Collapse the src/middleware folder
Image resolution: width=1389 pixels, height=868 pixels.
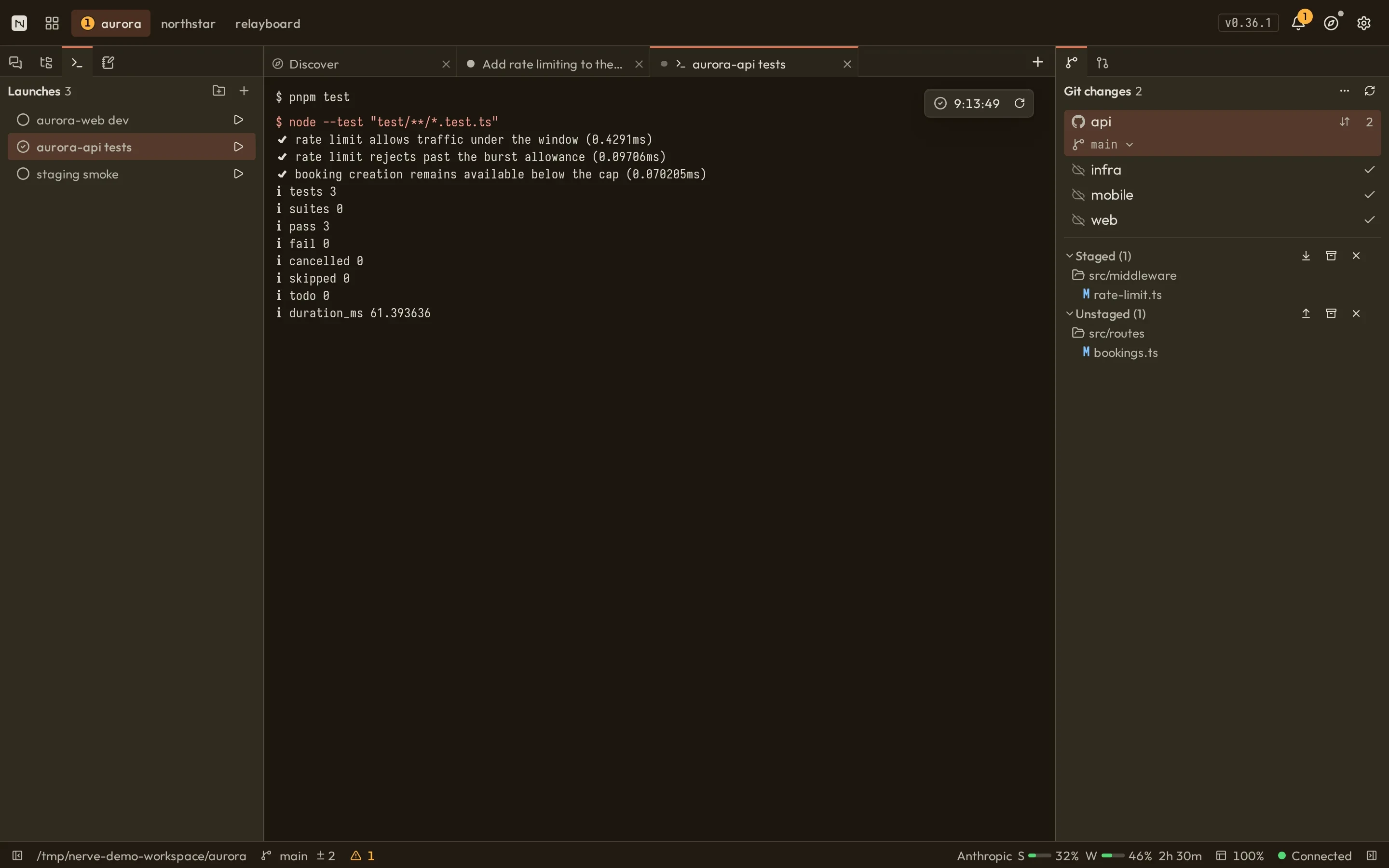click(1124, 275)
